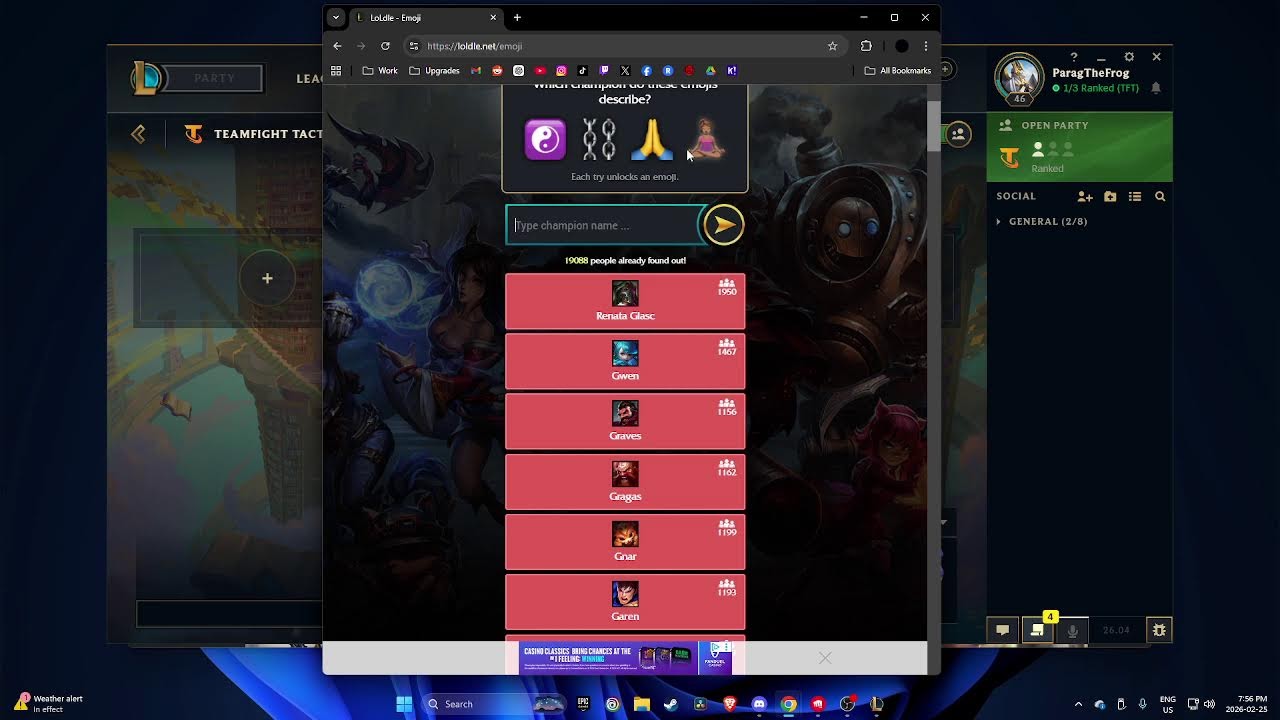Open notifications bell in League client
The image size is (1280, 720).
pos(1156,88)
